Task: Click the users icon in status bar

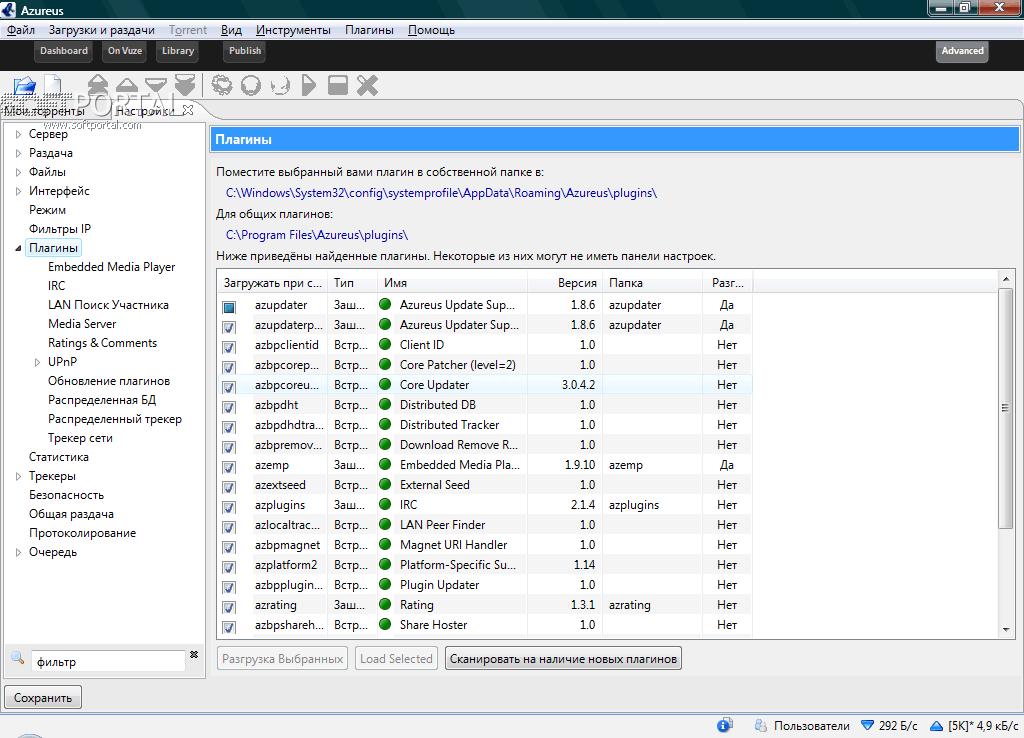Action: point(760,725)
